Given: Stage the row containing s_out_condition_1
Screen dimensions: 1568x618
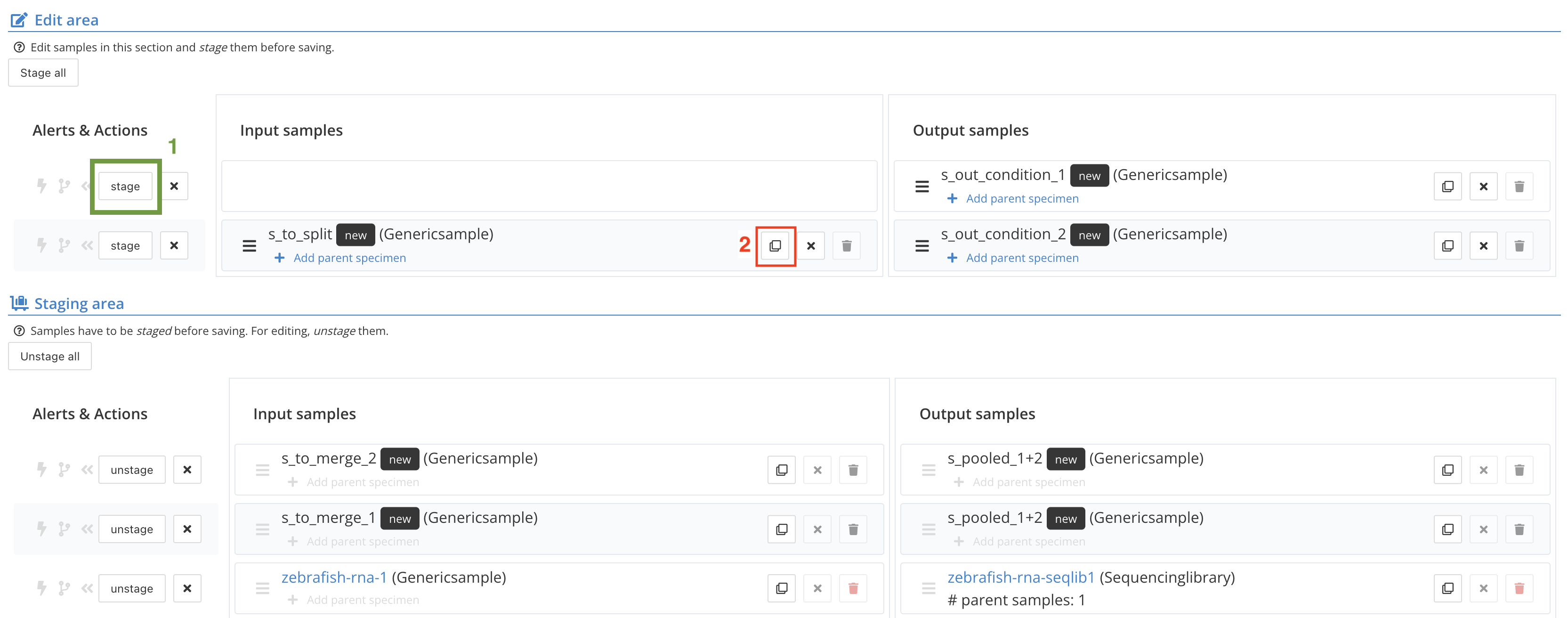Looking at the screenshot, I should coord(125,187).
